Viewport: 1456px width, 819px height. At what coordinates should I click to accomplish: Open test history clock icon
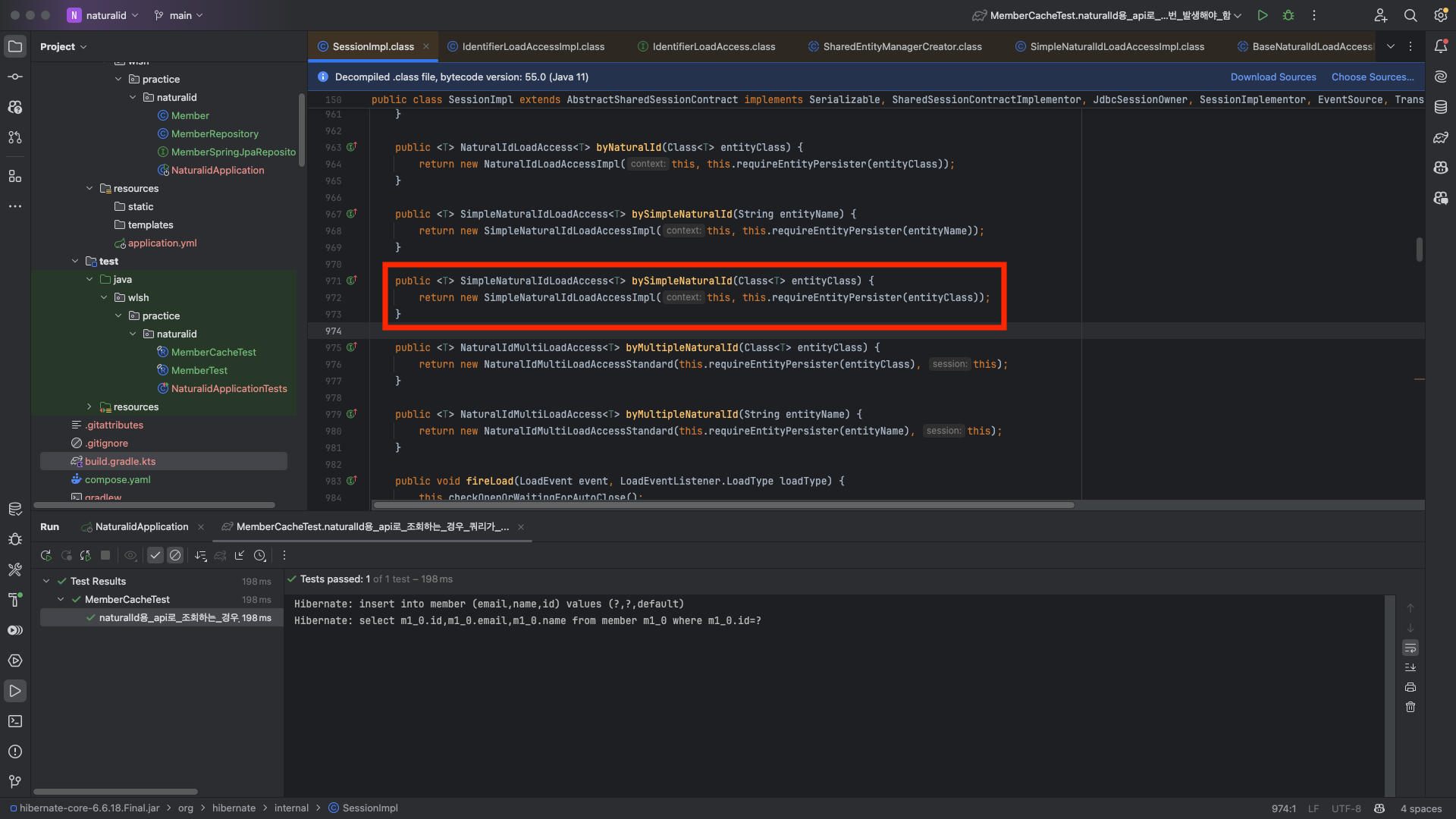(260, 556)
